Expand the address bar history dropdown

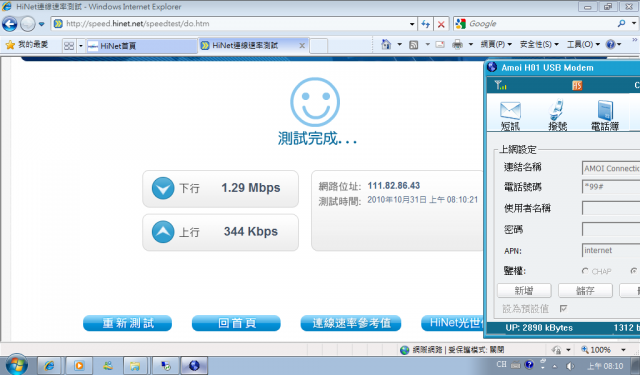click(412, 24)
